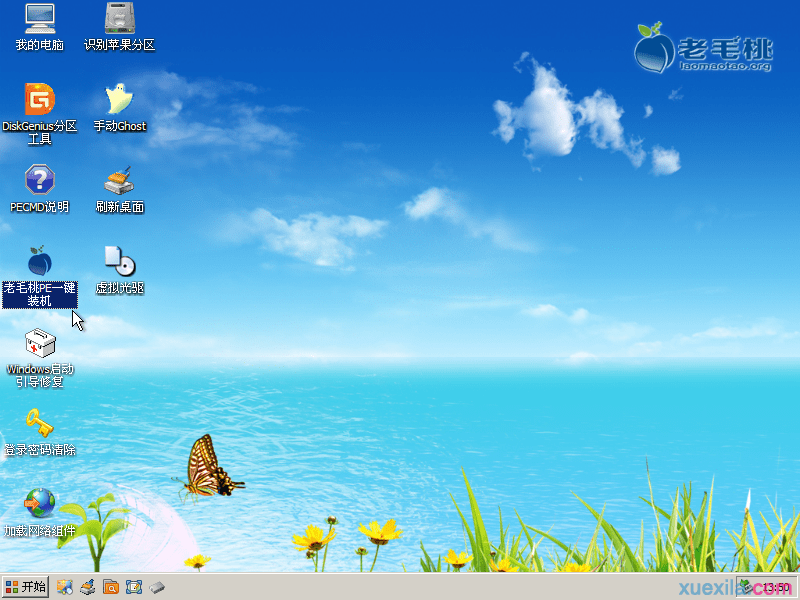Select 老毛桃PE一键装机 peach icon
Viewport: 800px width, 600px height.
40,262
